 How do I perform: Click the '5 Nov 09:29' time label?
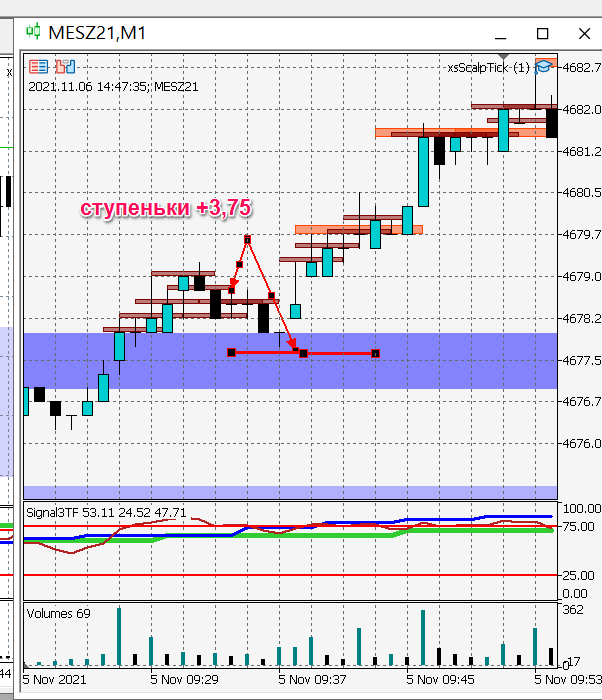(184, 680)
